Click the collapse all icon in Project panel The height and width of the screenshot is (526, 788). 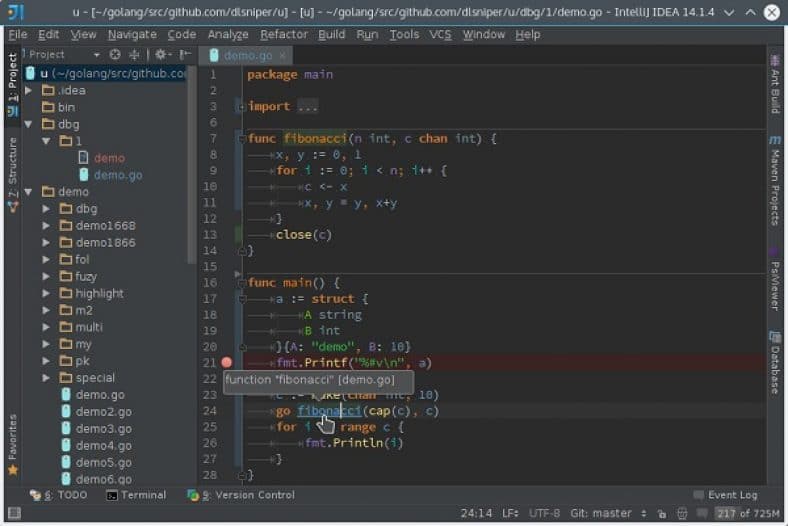click(x=134, y=55)
